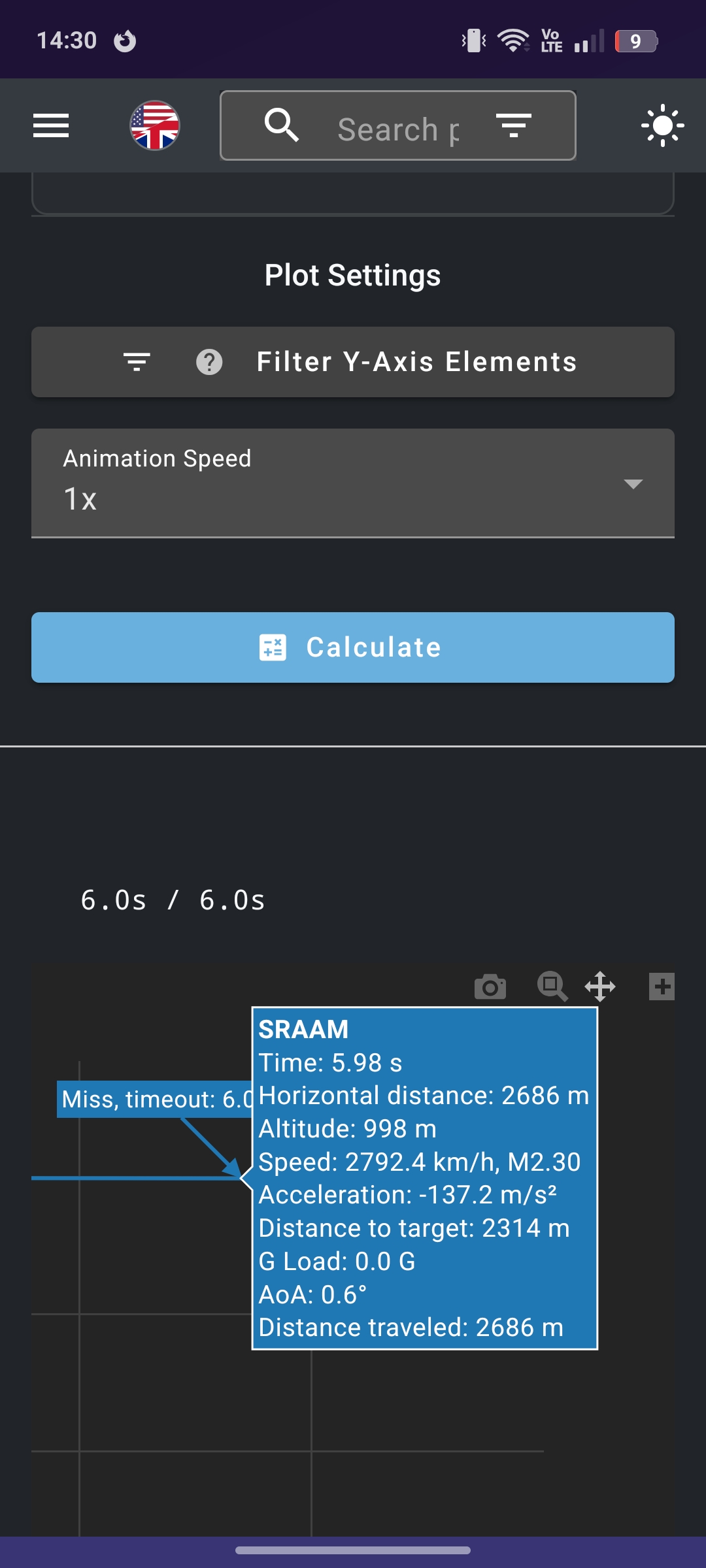Tap the filter lines icon beside Filter Y-Axis
The width and height of the screenshot is (706, 1568).
tap(137, 362)
